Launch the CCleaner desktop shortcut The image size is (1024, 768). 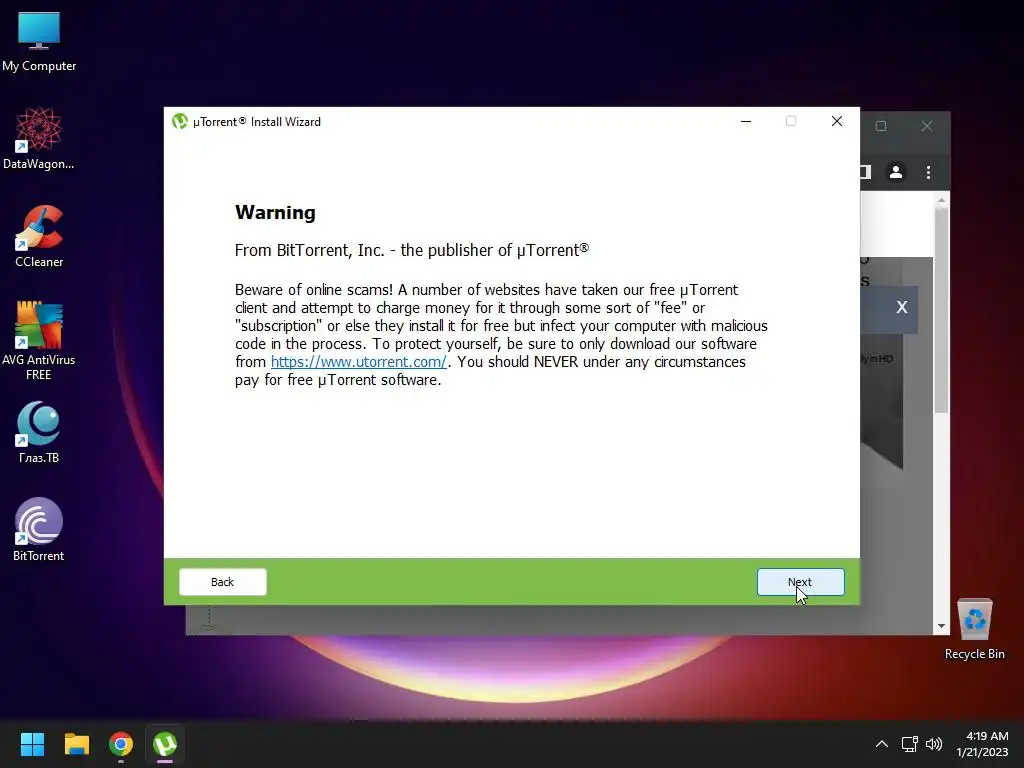39,237
